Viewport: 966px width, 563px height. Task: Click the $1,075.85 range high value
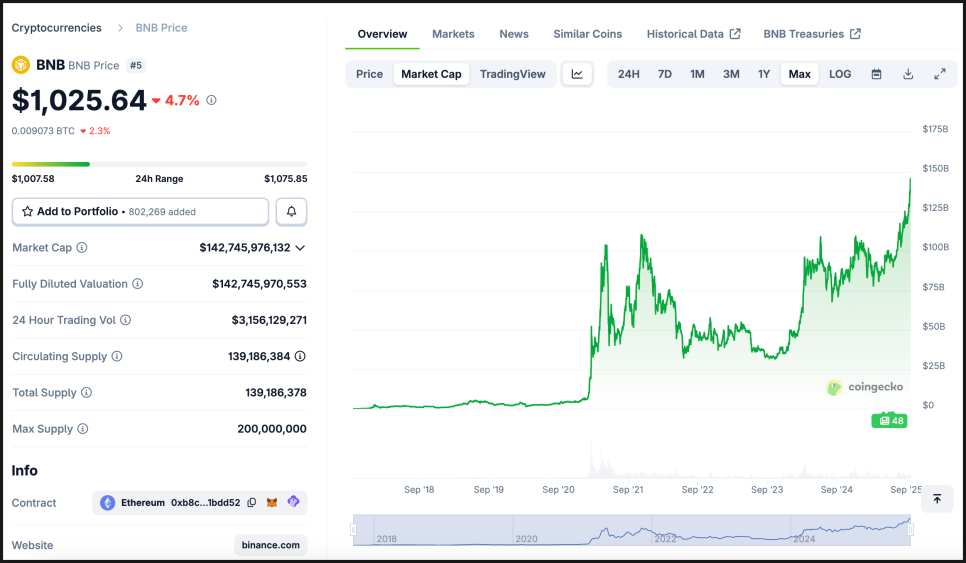click(286, 179)
